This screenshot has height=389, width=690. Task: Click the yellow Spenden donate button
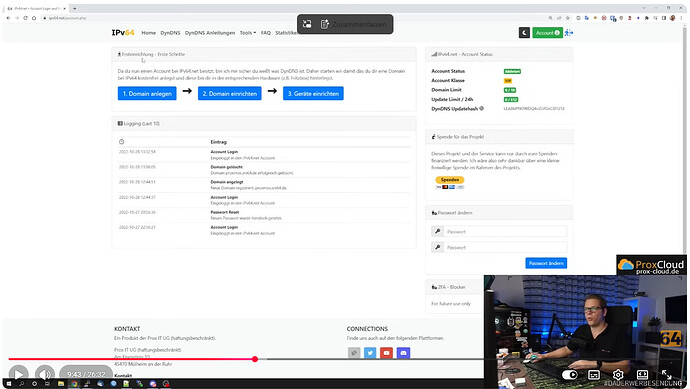(450, 180)
